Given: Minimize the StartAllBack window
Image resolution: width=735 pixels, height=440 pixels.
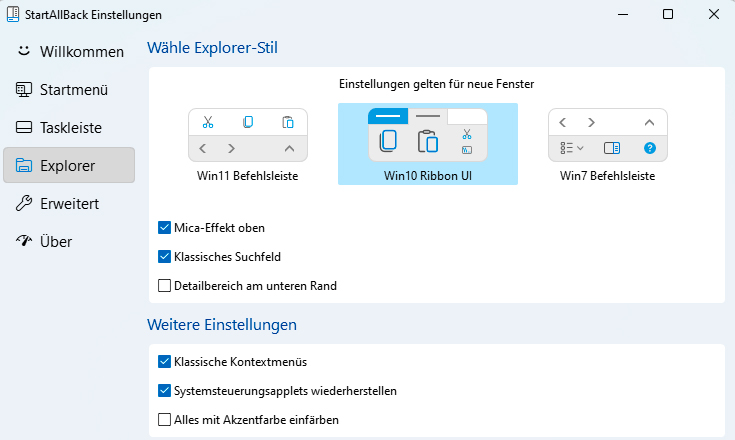Looking at the screenshot, I should [x=623, y=14].
